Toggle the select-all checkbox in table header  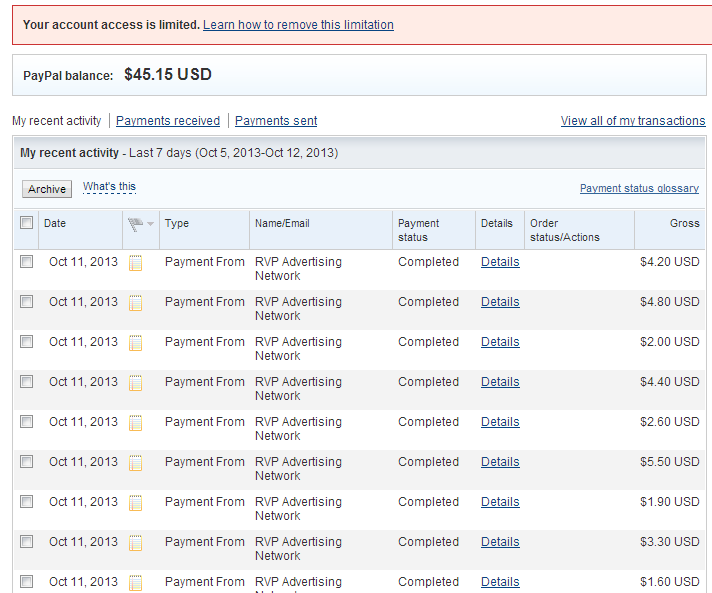[x=26, y=223]
